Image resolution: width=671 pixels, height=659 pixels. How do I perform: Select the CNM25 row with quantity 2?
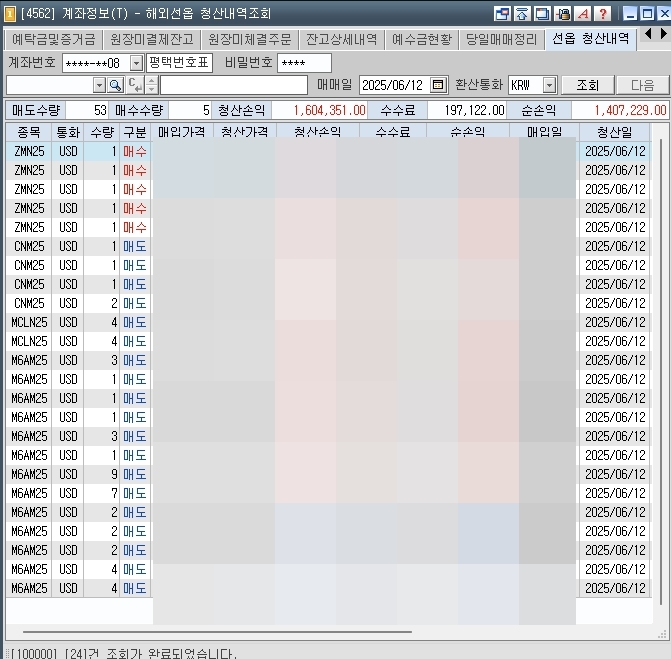click(328, 303)
